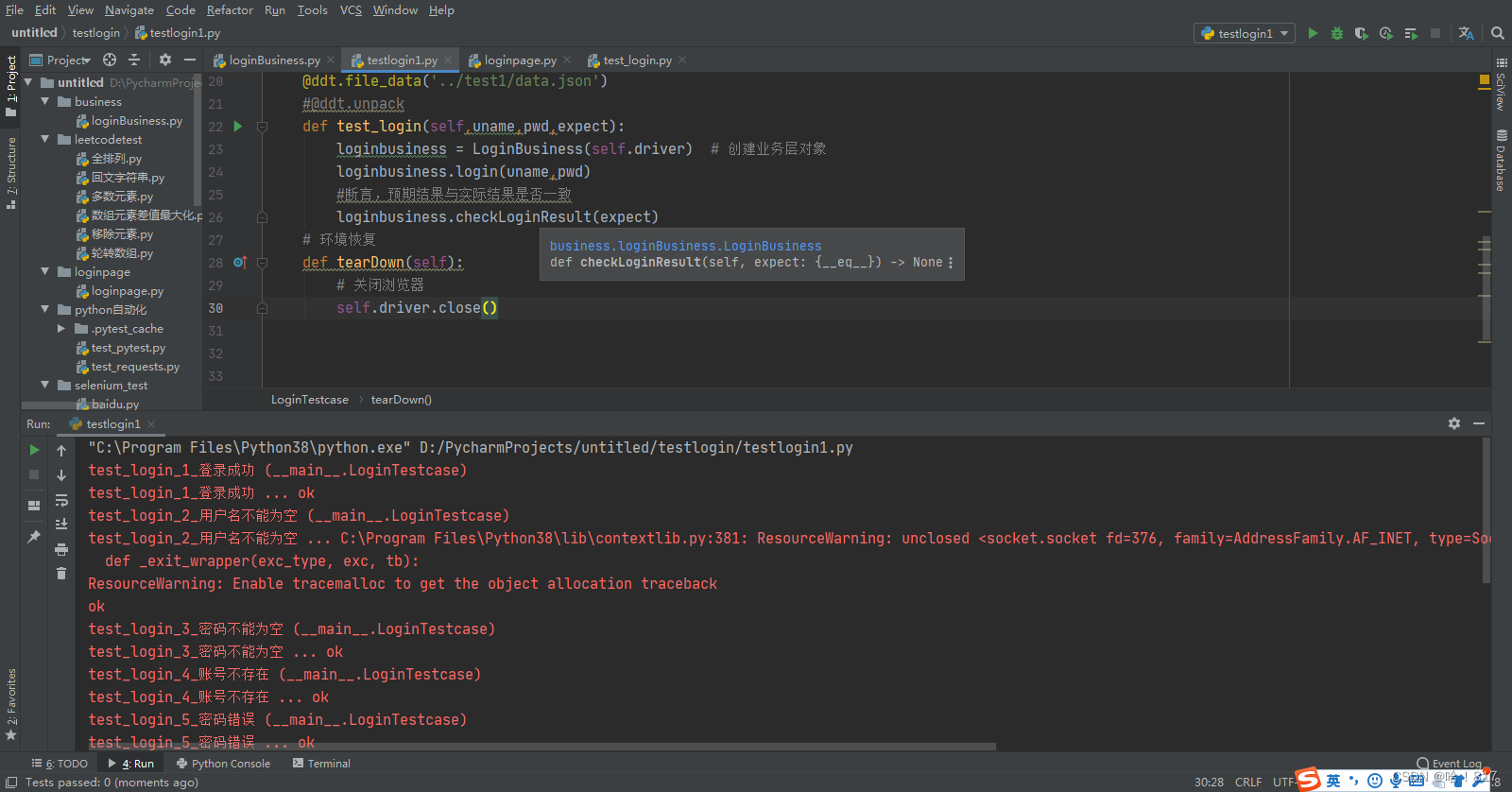Open test_pytest.py in the project tree

click(x=120, y=348)
